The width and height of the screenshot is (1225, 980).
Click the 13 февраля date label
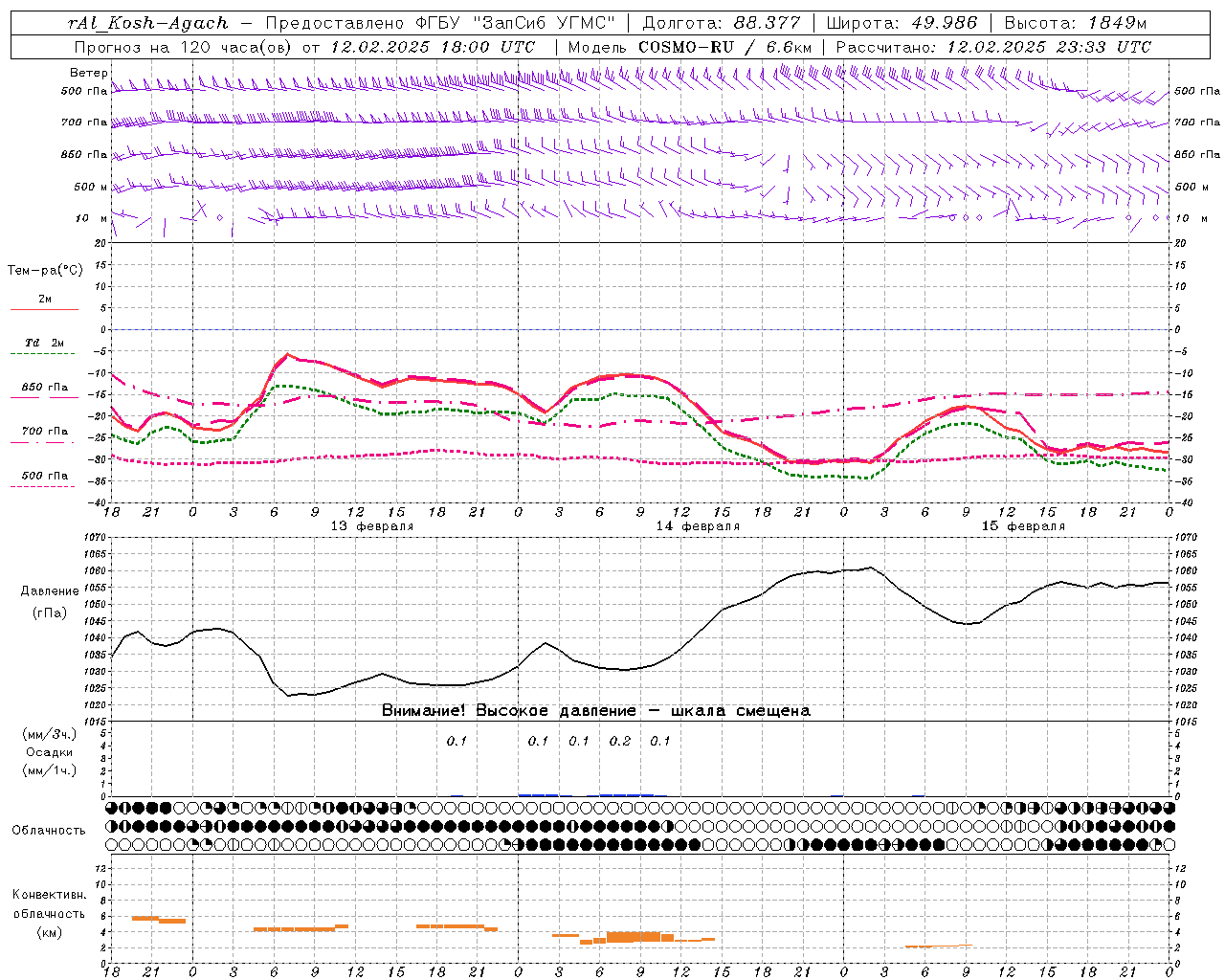(372, 526)
